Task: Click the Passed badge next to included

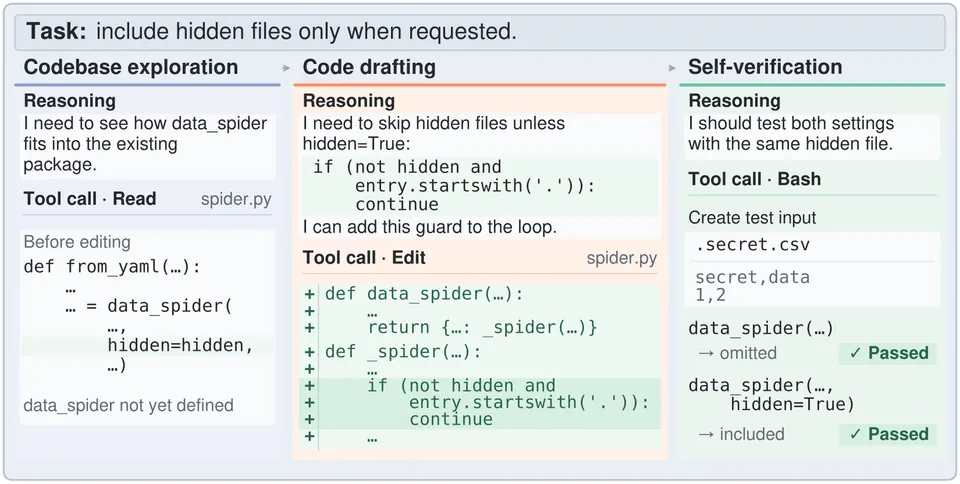Action: tap(887, 434)
